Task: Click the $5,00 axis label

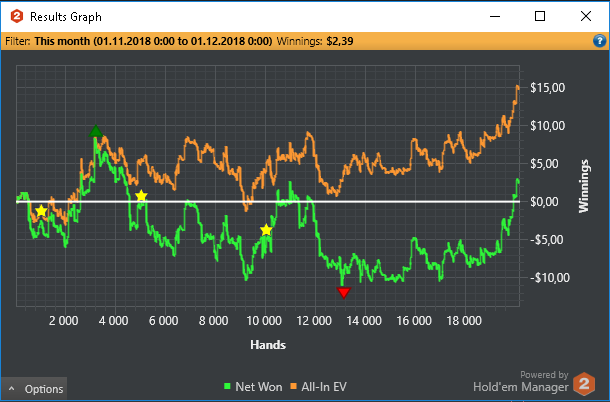Action: coord(544,163)
